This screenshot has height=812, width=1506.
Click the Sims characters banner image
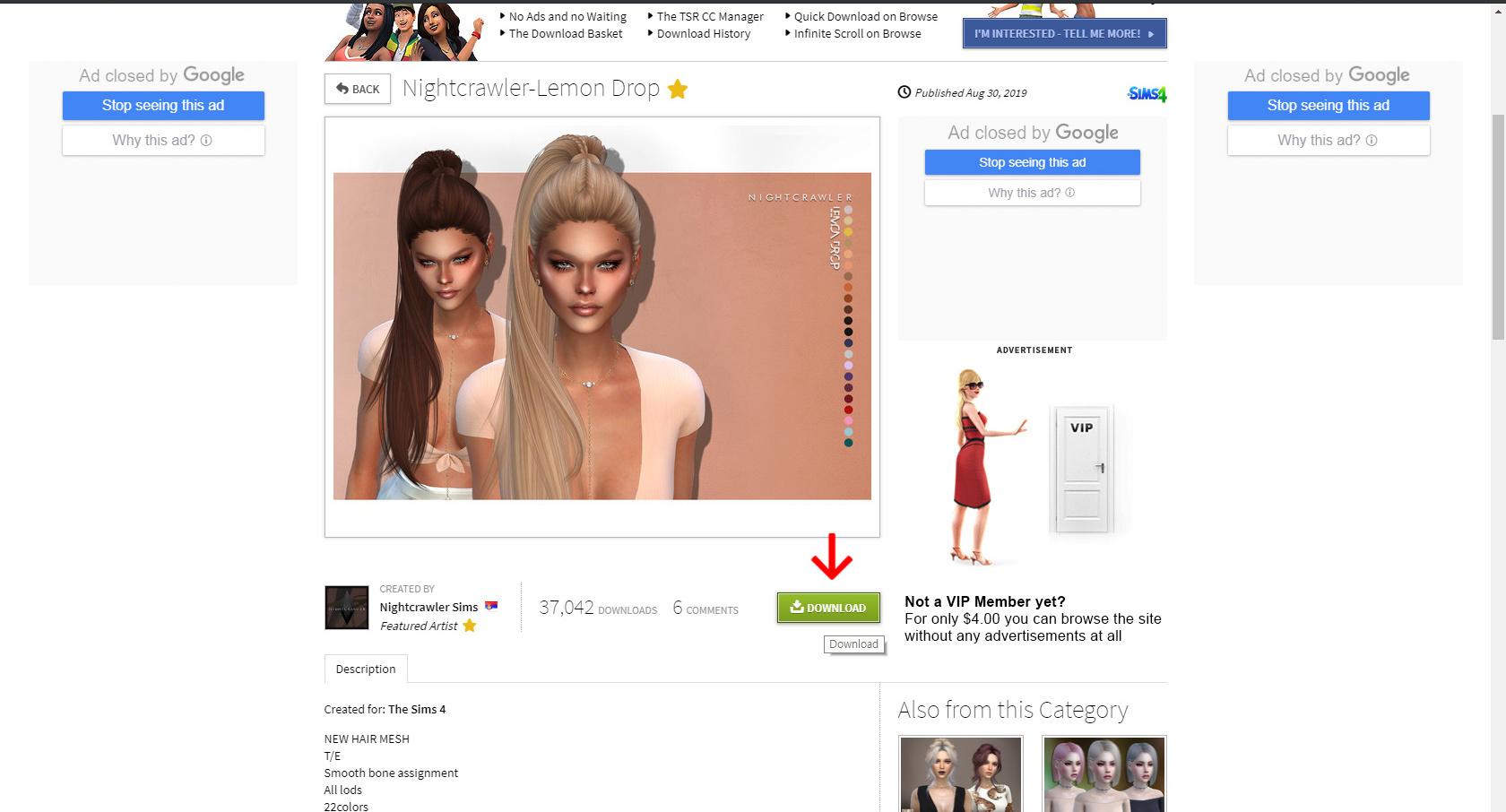(x=403, y=32)
